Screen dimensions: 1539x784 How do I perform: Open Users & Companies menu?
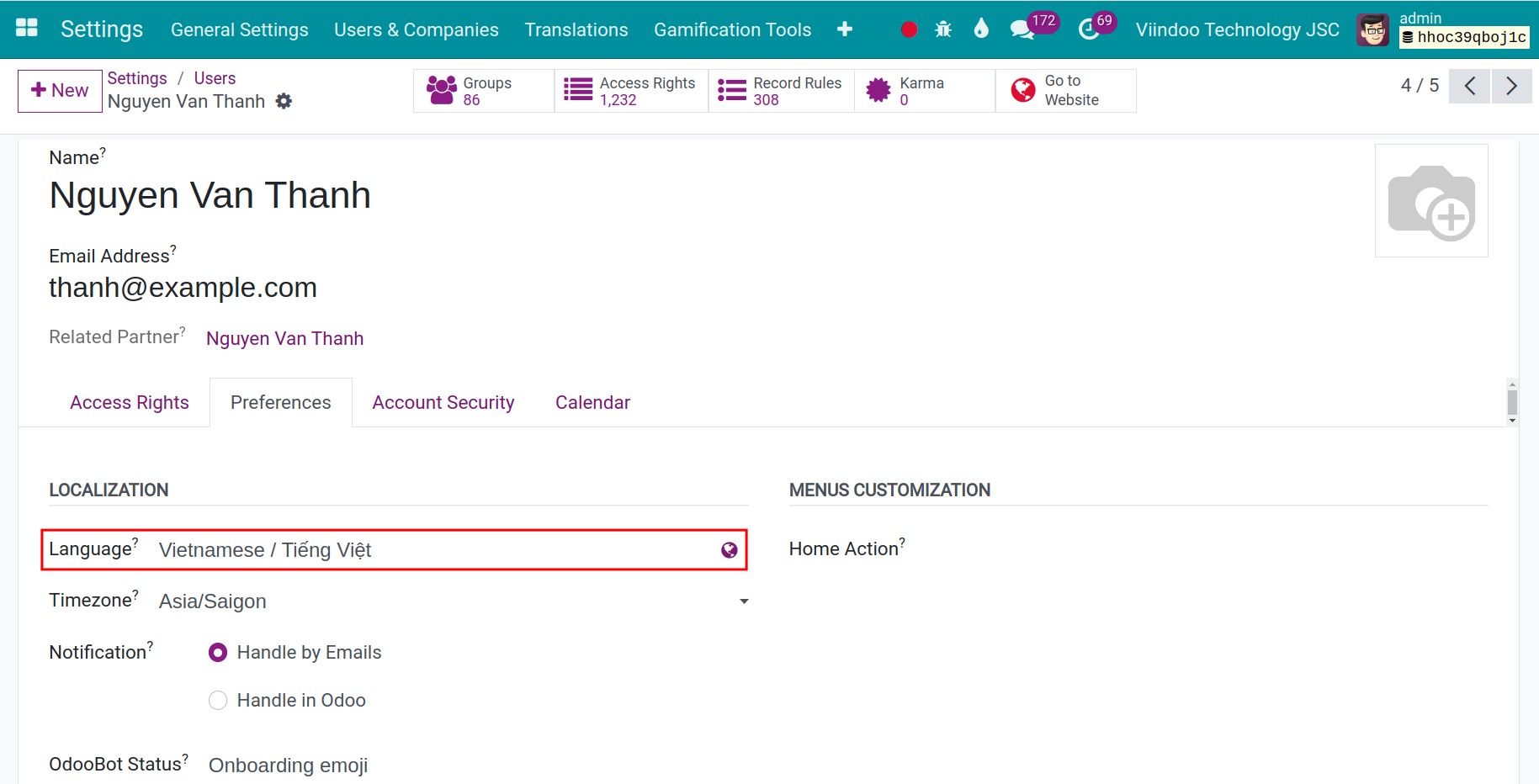coord(417,29)
